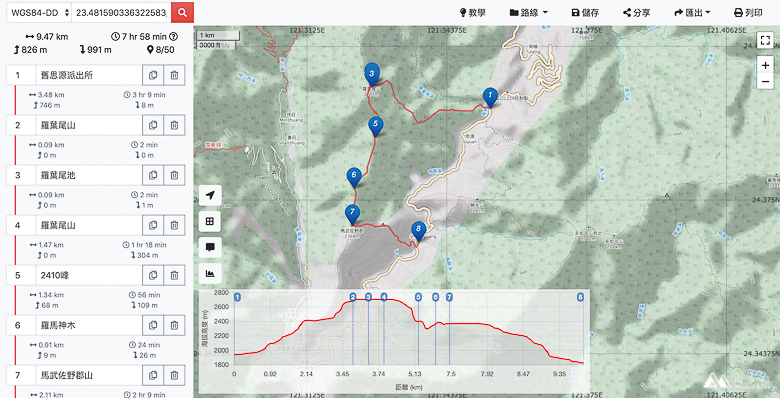Delete waypoint 2 羅葉尾山
Screen dimensions: 780x398
pos(174,125)
